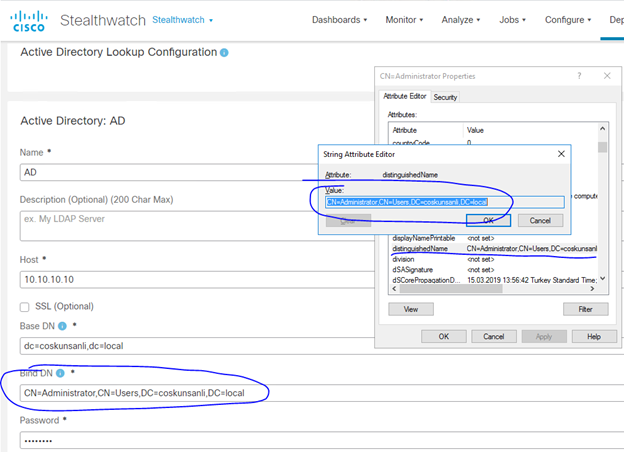
Task: Click Cancel in String Attribute Editor
Action: (540, 220)
